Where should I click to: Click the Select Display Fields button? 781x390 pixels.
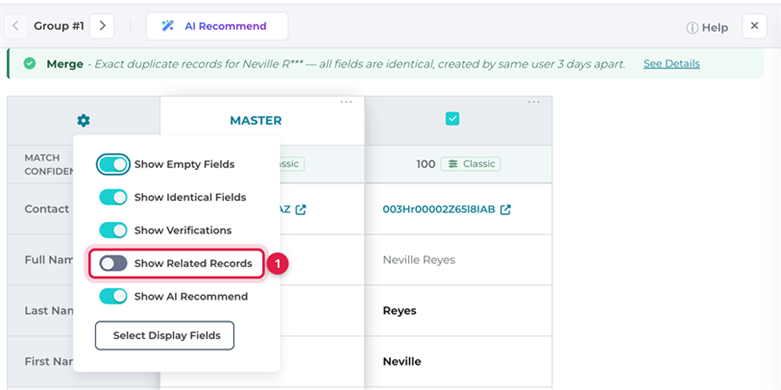click(x=165, y=336)
